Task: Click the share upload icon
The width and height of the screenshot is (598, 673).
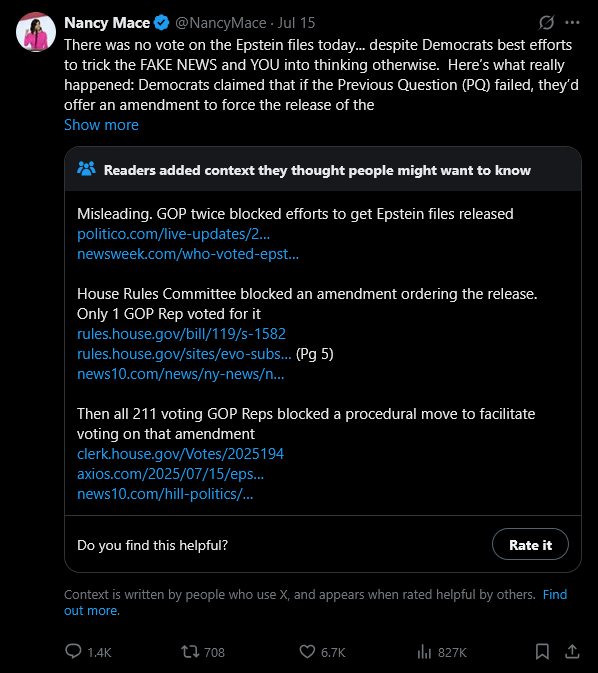Action: (x=572, y=652)
